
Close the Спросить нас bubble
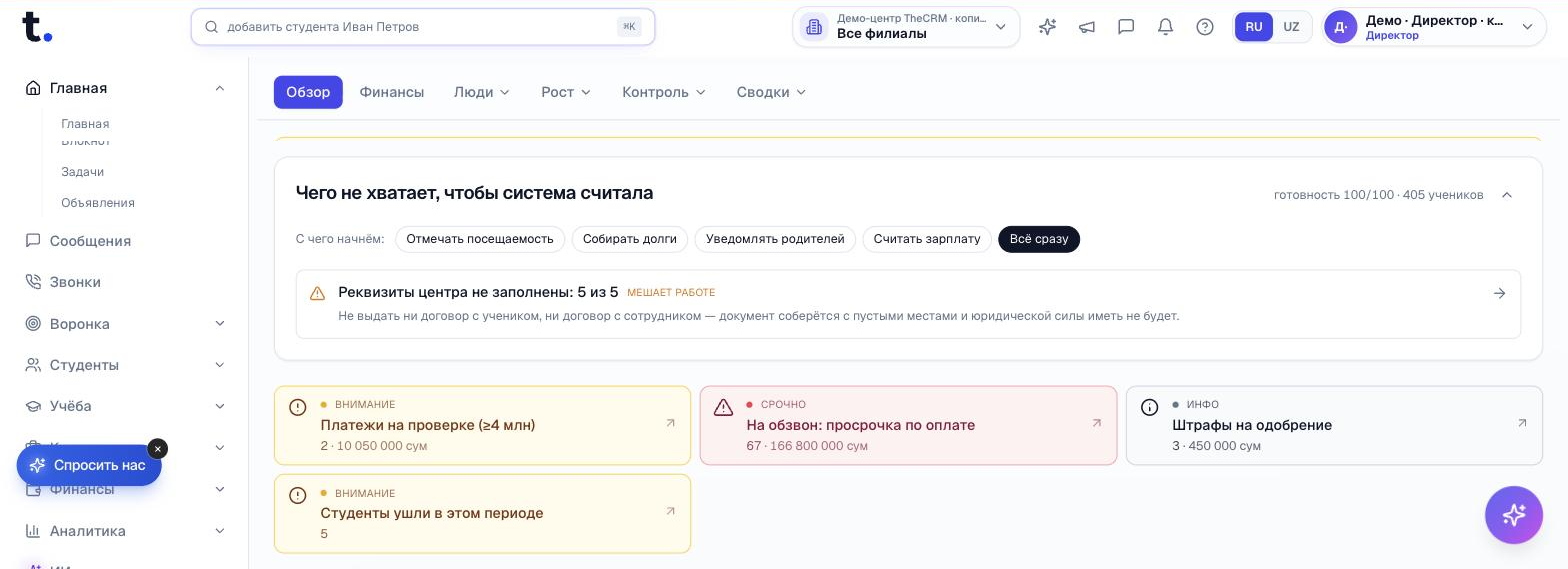(x=158, y=449)
